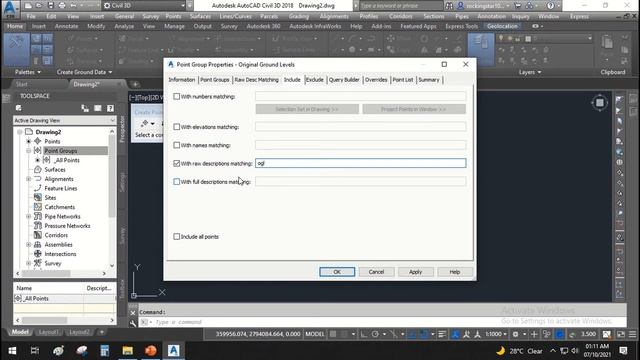This screenshot has height=360, width=640.
Task: Click the AutoCAD application menu logo
Action: pos(10,8)
